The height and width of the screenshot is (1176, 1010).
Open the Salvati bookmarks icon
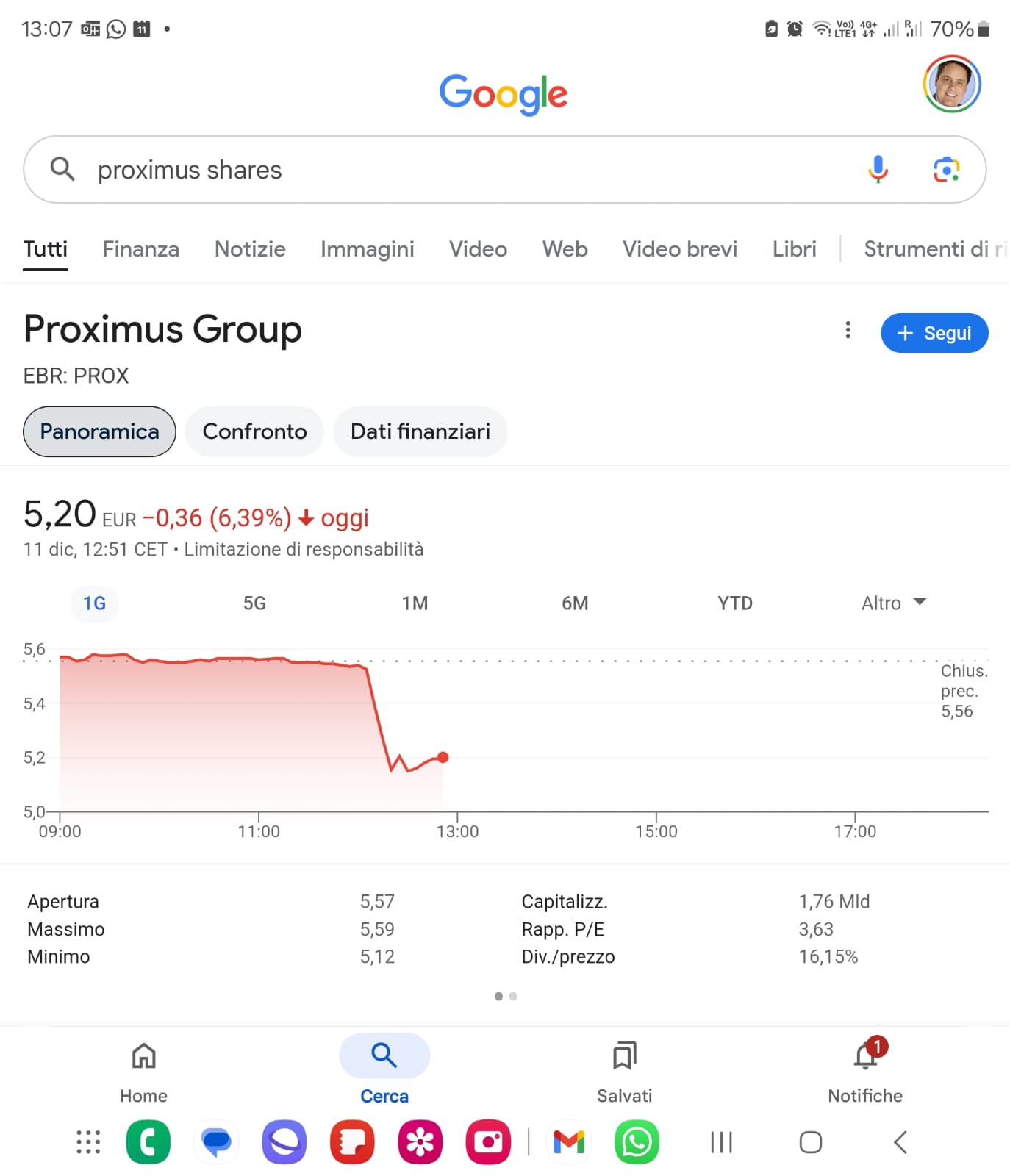(x=624, y=1056)
